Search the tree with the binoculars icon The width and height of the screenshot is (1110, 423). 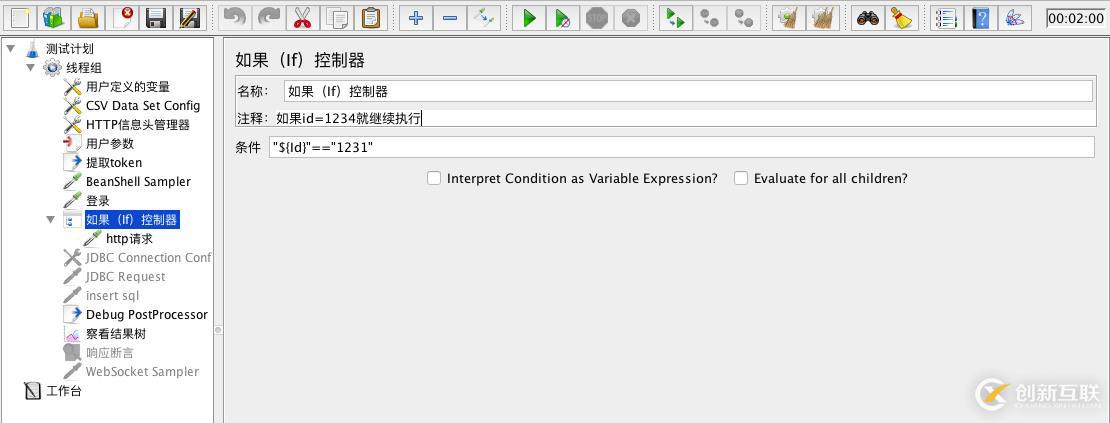coord(868,18)
